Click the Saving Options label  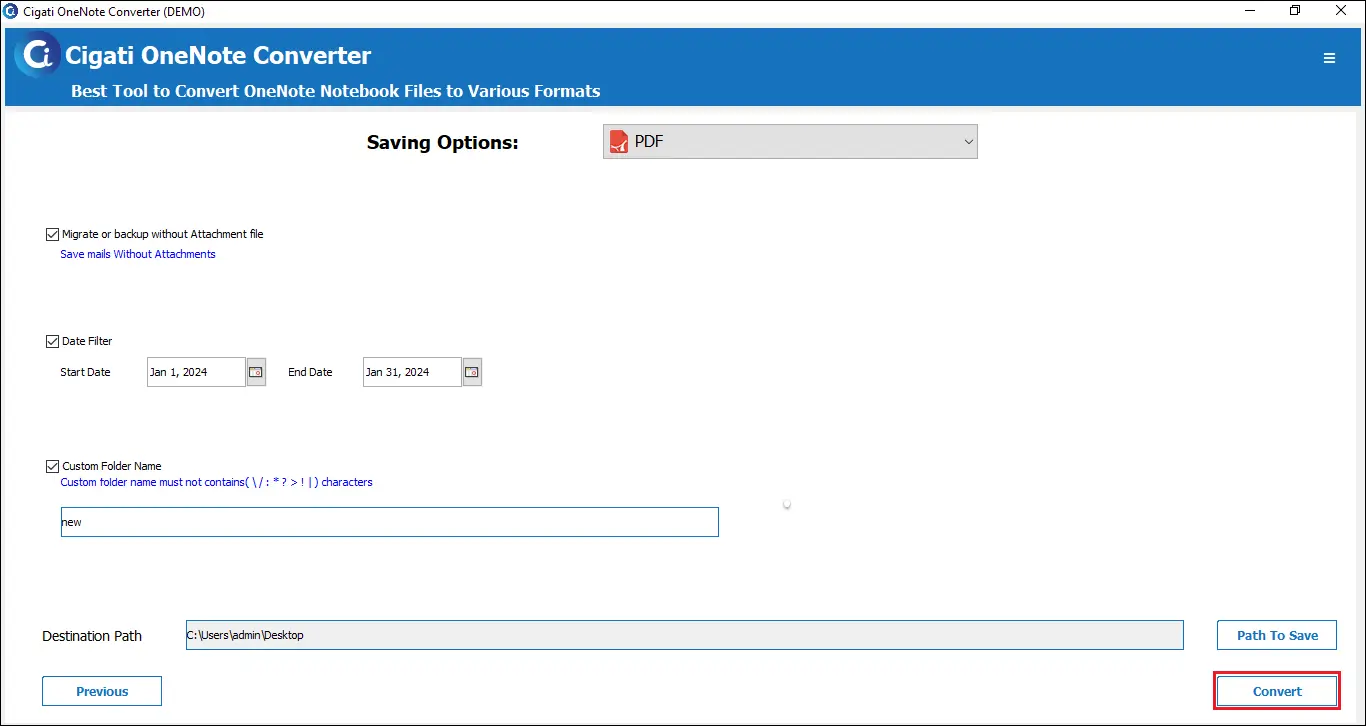(x=443, y=142)
